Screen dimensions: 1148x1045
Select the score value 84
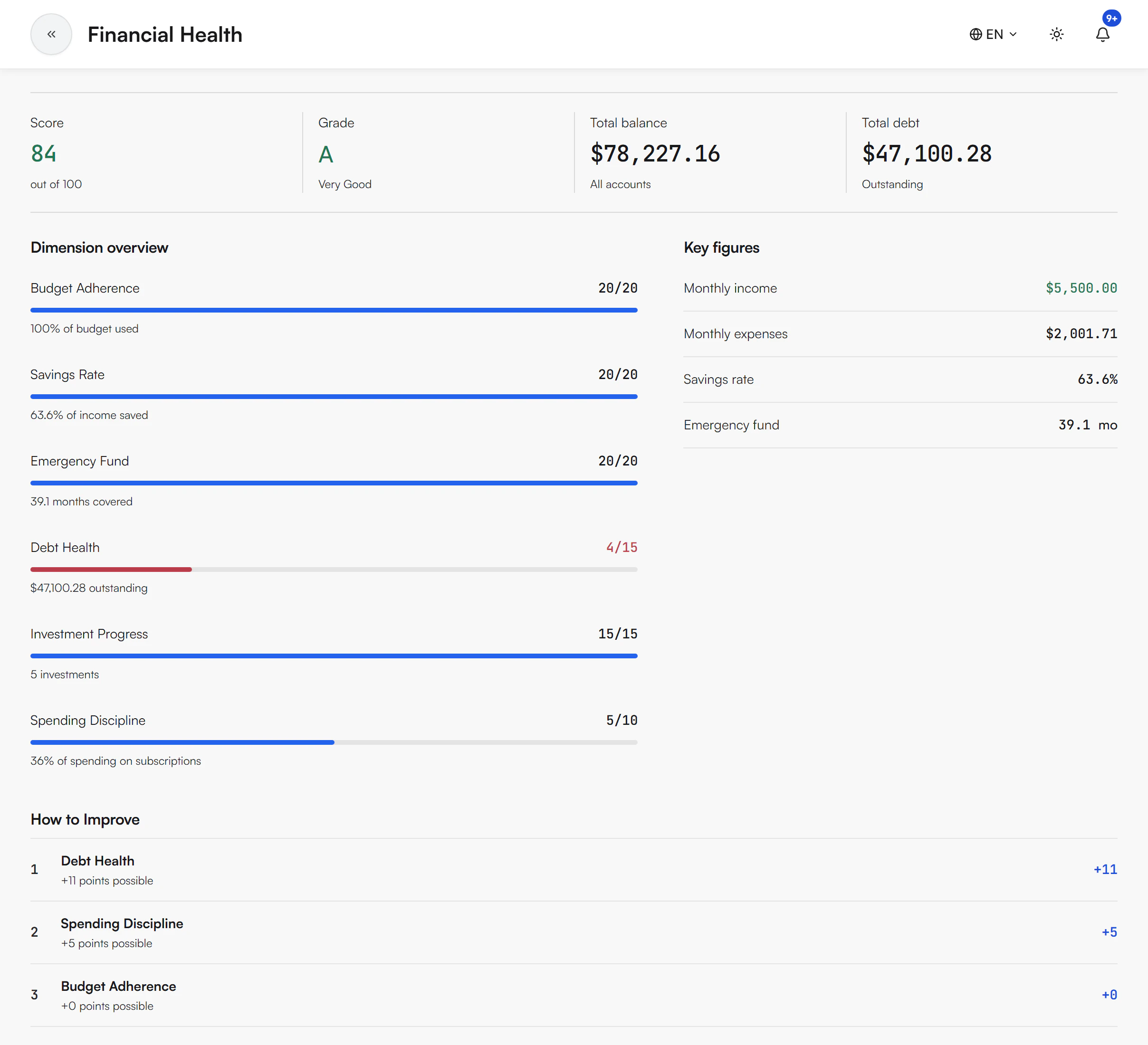[x=44, y=154]
